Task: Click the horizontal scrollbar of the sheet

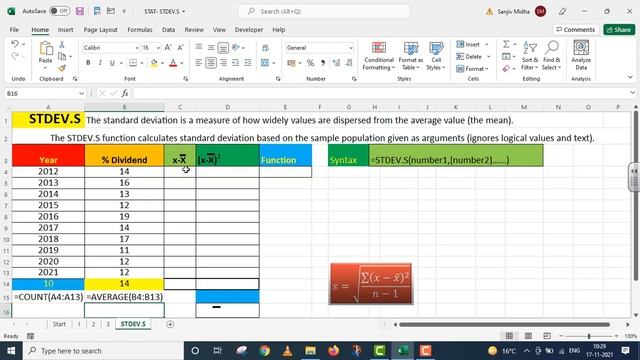Action: tap(504, 325)
